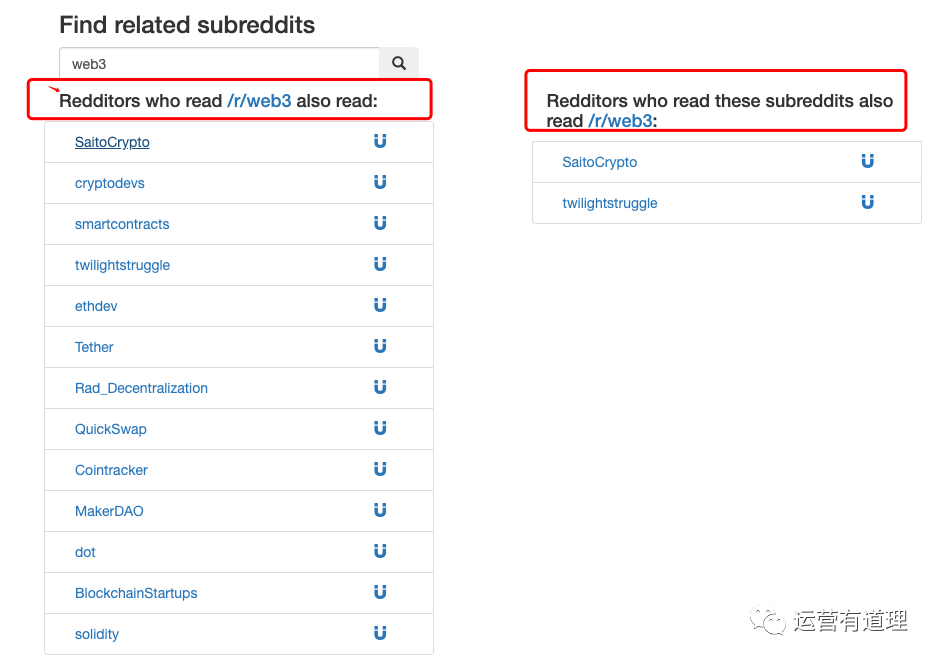Open the /r/web3 link in left heading
Image resolution: width=938 pixels, height=662 pixels.
259,101
